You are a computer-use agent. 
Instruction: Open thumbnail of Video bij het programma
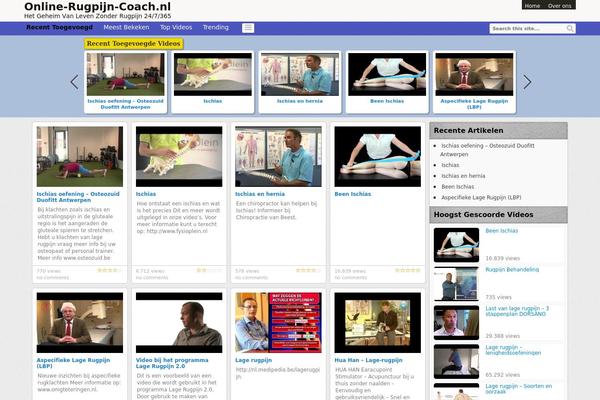click(179, 323)
